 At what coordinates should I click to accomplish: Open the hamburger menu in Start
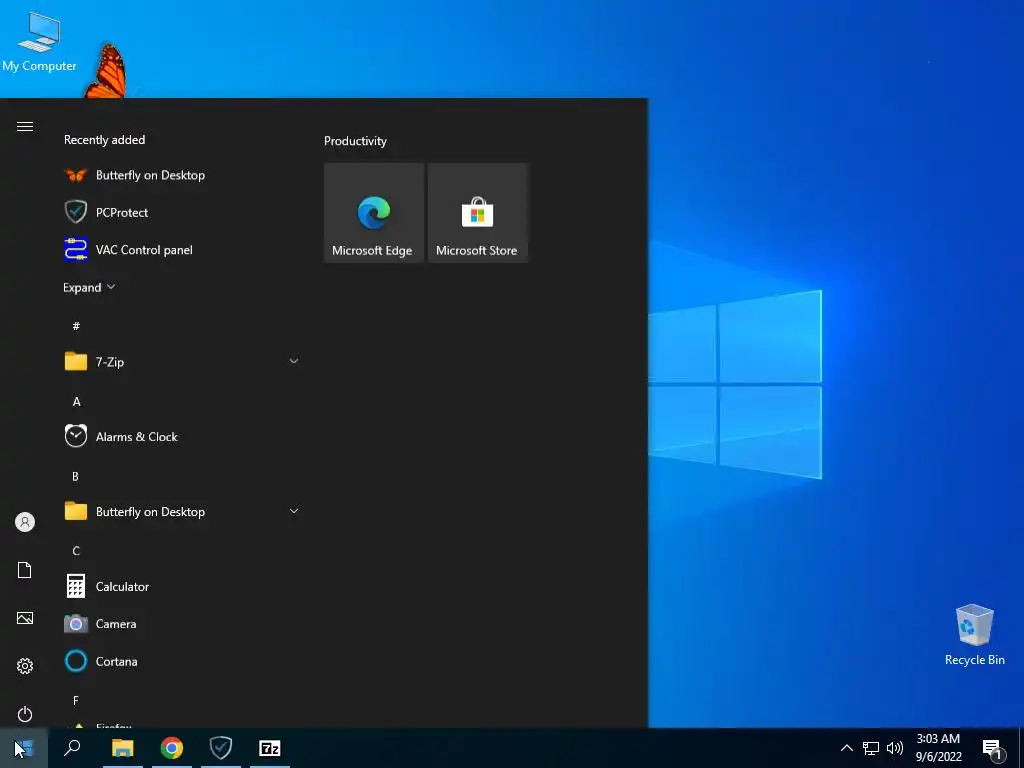pyautogui.click(x=25, y=127)
